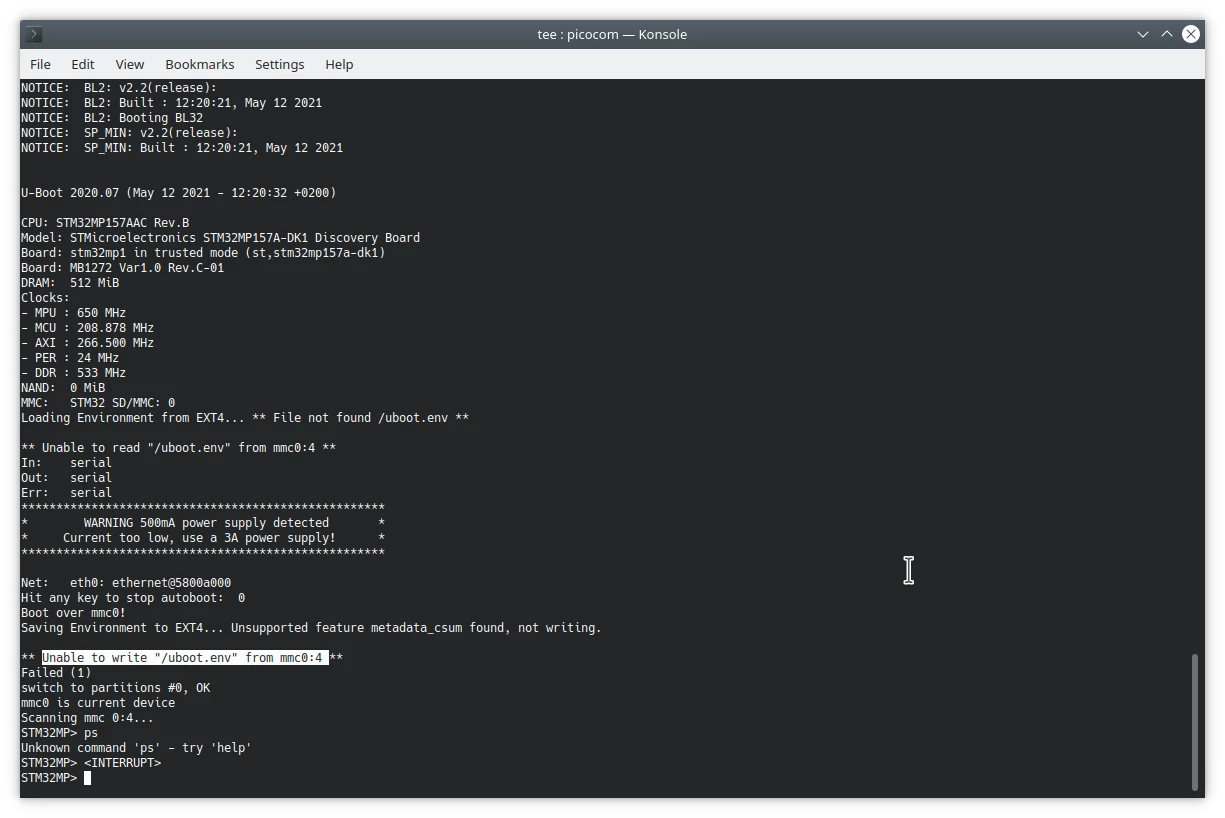Open the File menu
Image resolution: width=1225 pixels, height=818 pixels.
coord(40,64)
